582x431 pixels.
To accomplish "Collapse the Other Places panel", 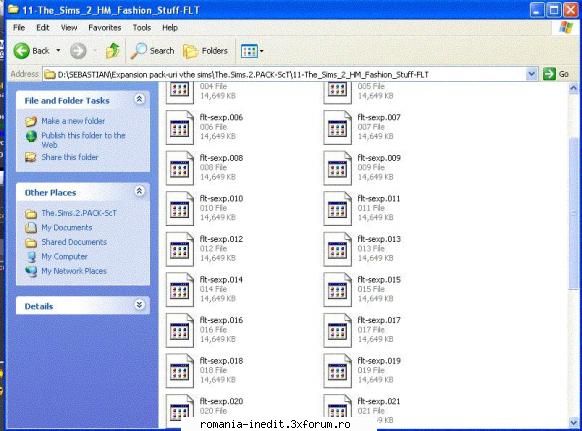I will tap(140, 192).
